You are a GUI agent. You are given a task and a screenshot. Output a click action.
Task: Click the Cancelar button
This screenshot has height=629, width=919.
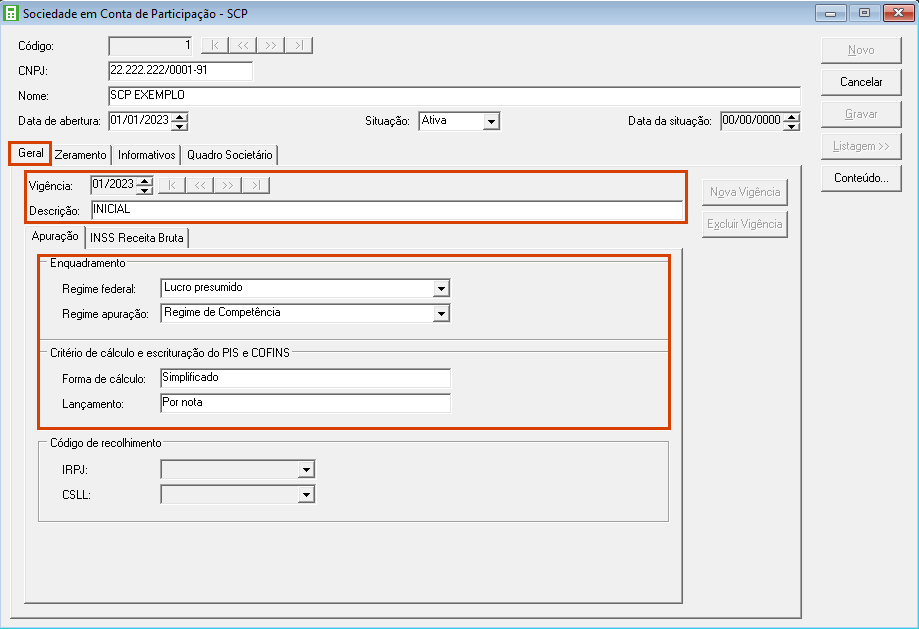pos(861,82)
